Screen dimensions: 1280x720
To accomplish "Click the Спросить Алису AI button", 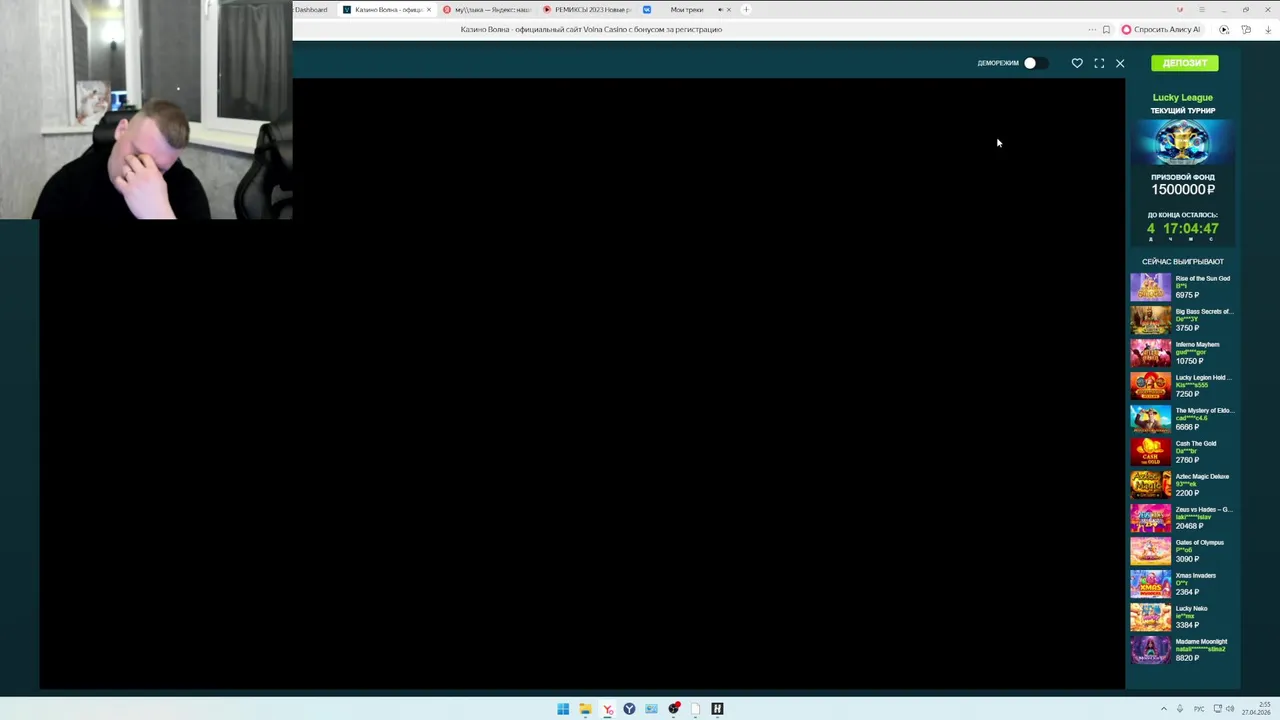I will 1161,30.
